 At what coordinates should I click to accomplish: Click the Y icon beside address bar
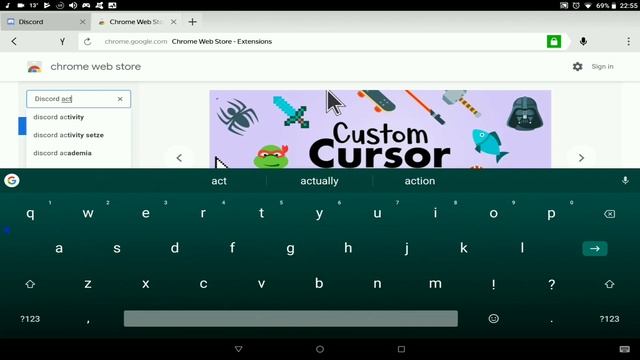pyautogui.click(x=62, y=42)
